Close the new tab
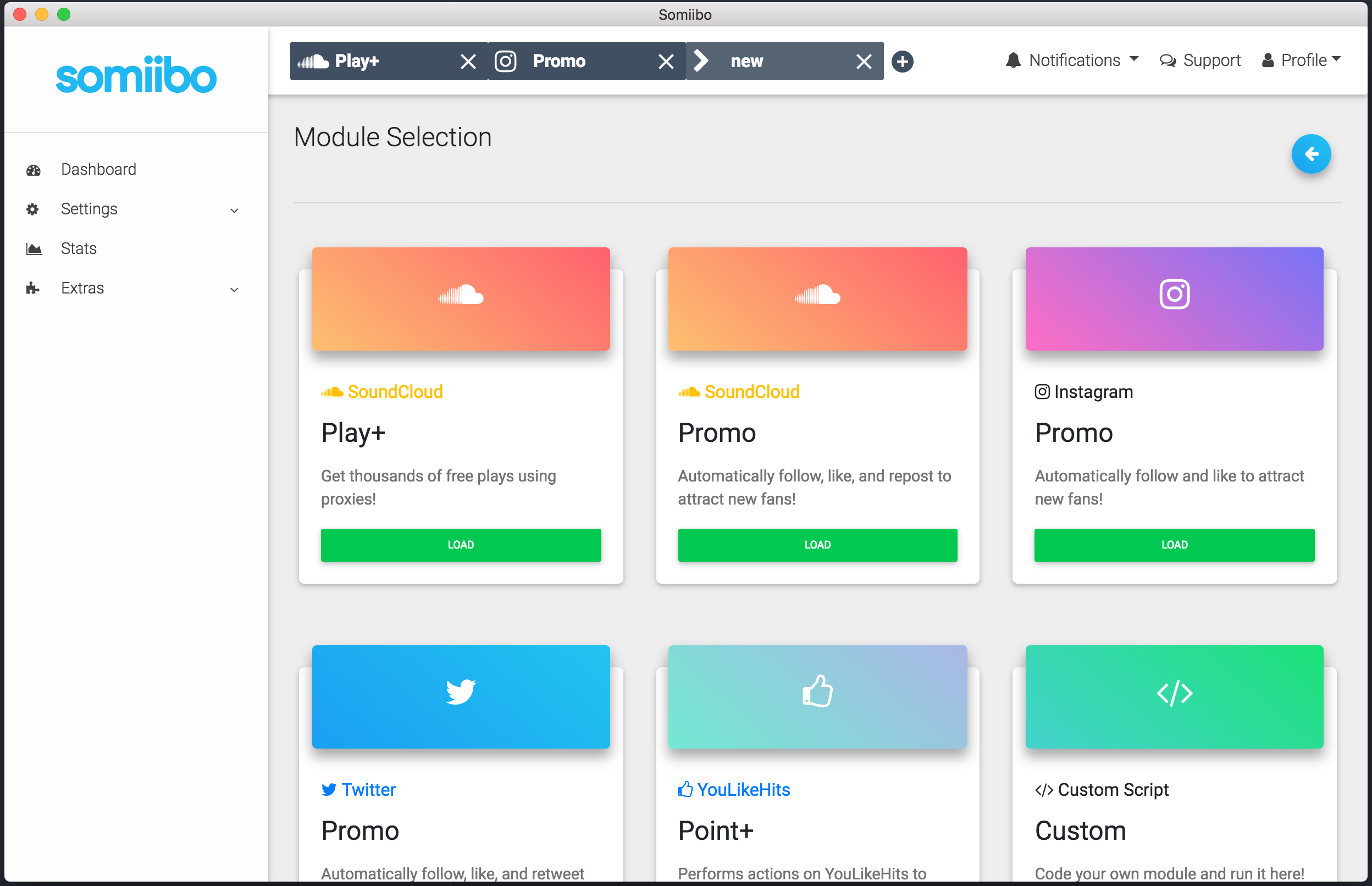 coord(864,62)
